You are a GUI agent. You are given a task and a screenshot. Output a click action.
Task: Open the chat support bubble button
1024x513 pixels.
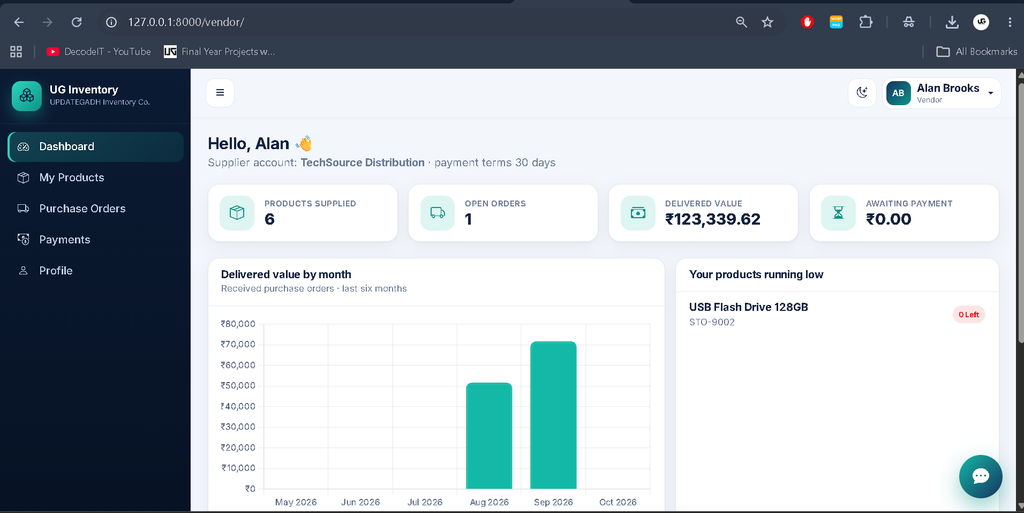(x=980, y=476)
